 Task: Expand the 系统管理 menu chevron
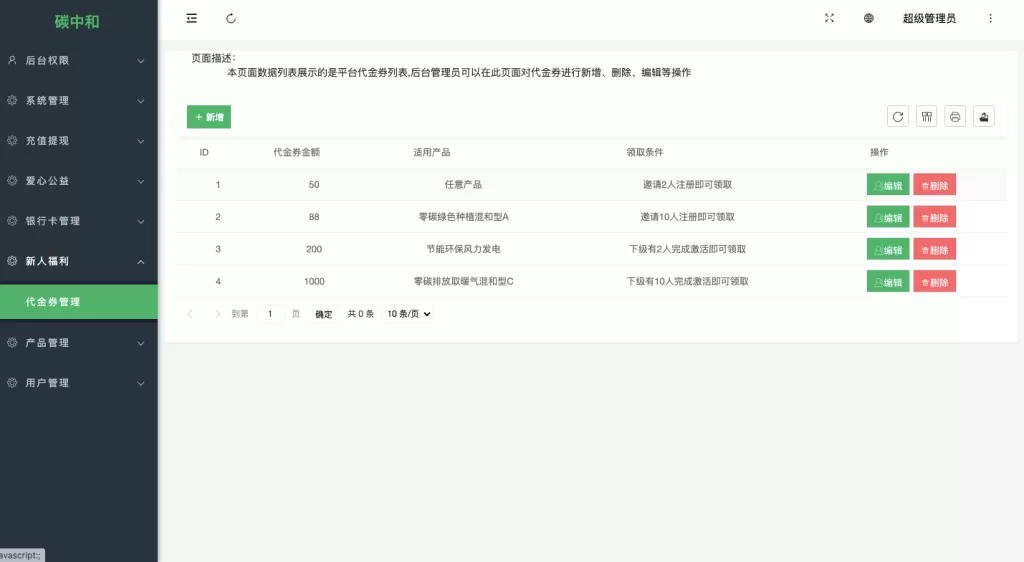pos(140,101)
